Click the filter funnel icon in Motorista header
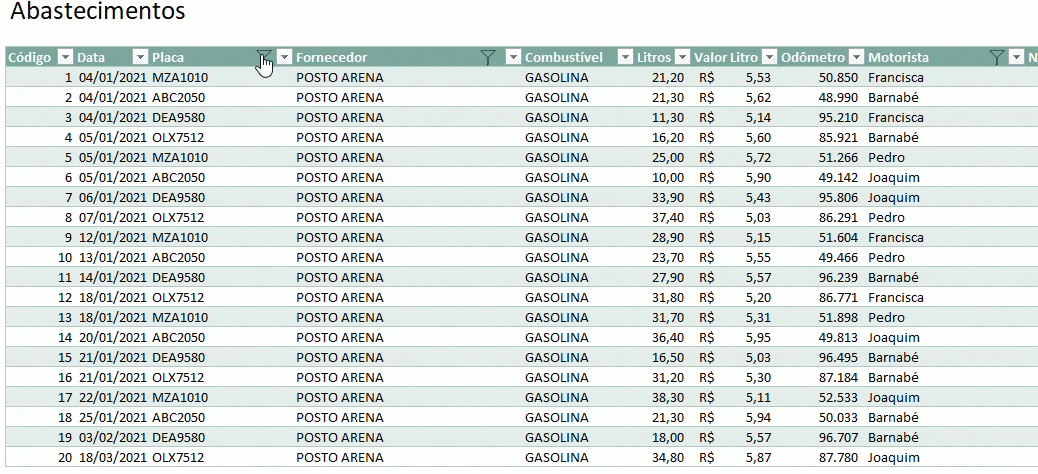Screen dimensions: 1038x474 pos(996,57)
